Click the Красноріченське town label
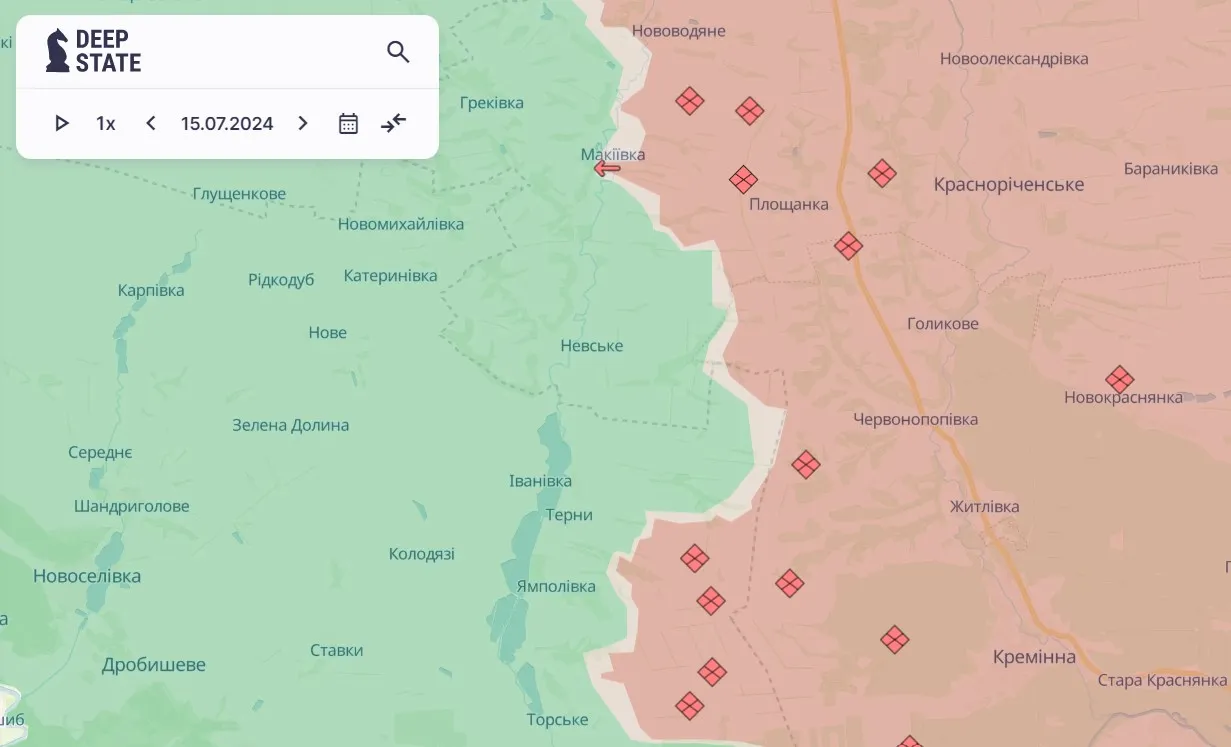Screen dimensions: 1231x747 1008,185
